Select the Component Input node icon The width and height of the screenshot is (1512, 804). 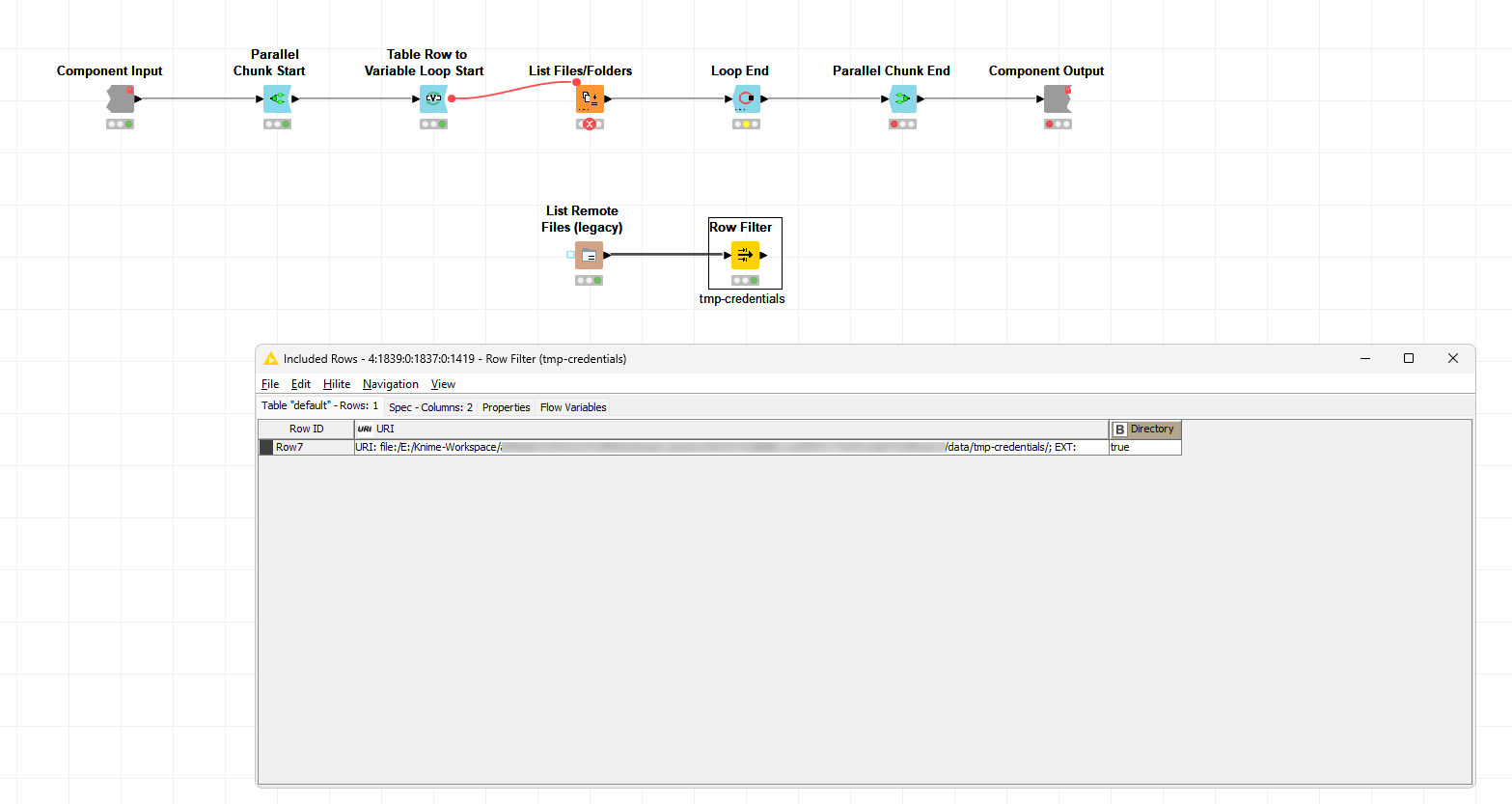(120, 98)
